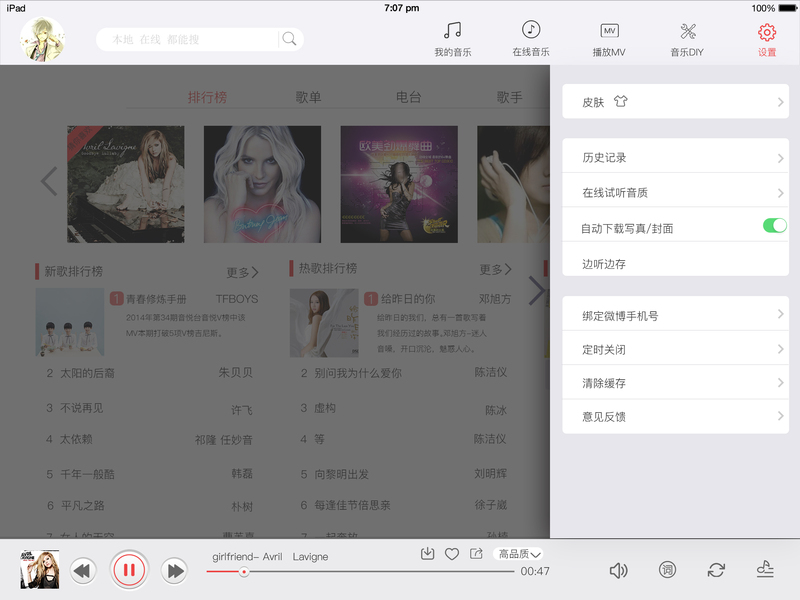Open 播放MV icon
The height and width of the screenshot is (600, 800).
pyautogui.click(x=609, y=31)
